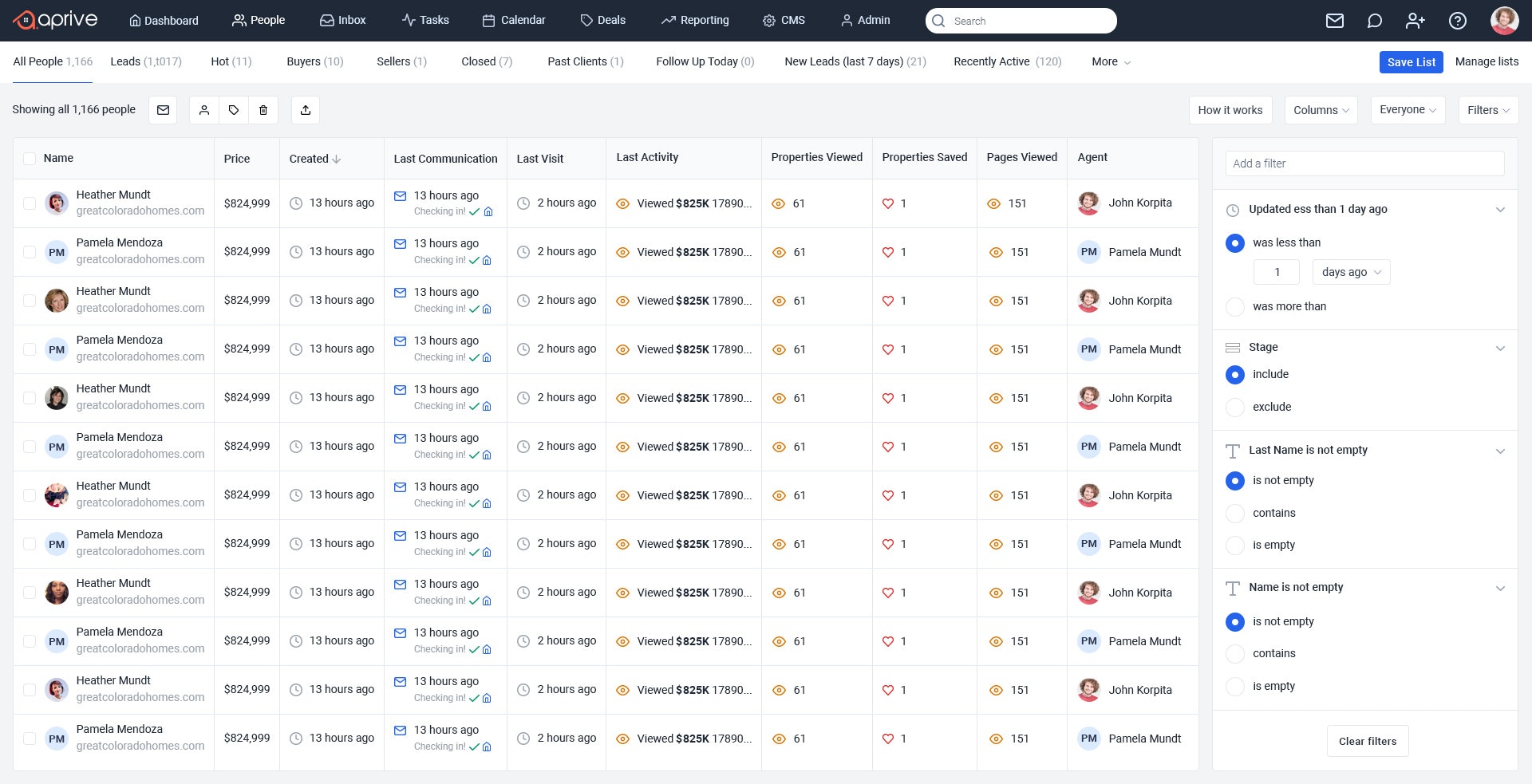
Task: Open the 'days ago' unit dropdown
Action: pos(1352,273)
